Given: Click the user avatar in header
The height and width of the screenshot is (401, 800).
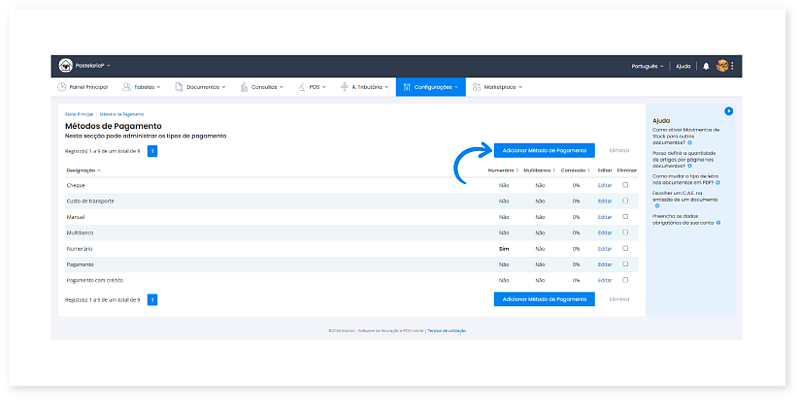Looking at the screenshot, I should pyautogui.click(x=722, y=66).
